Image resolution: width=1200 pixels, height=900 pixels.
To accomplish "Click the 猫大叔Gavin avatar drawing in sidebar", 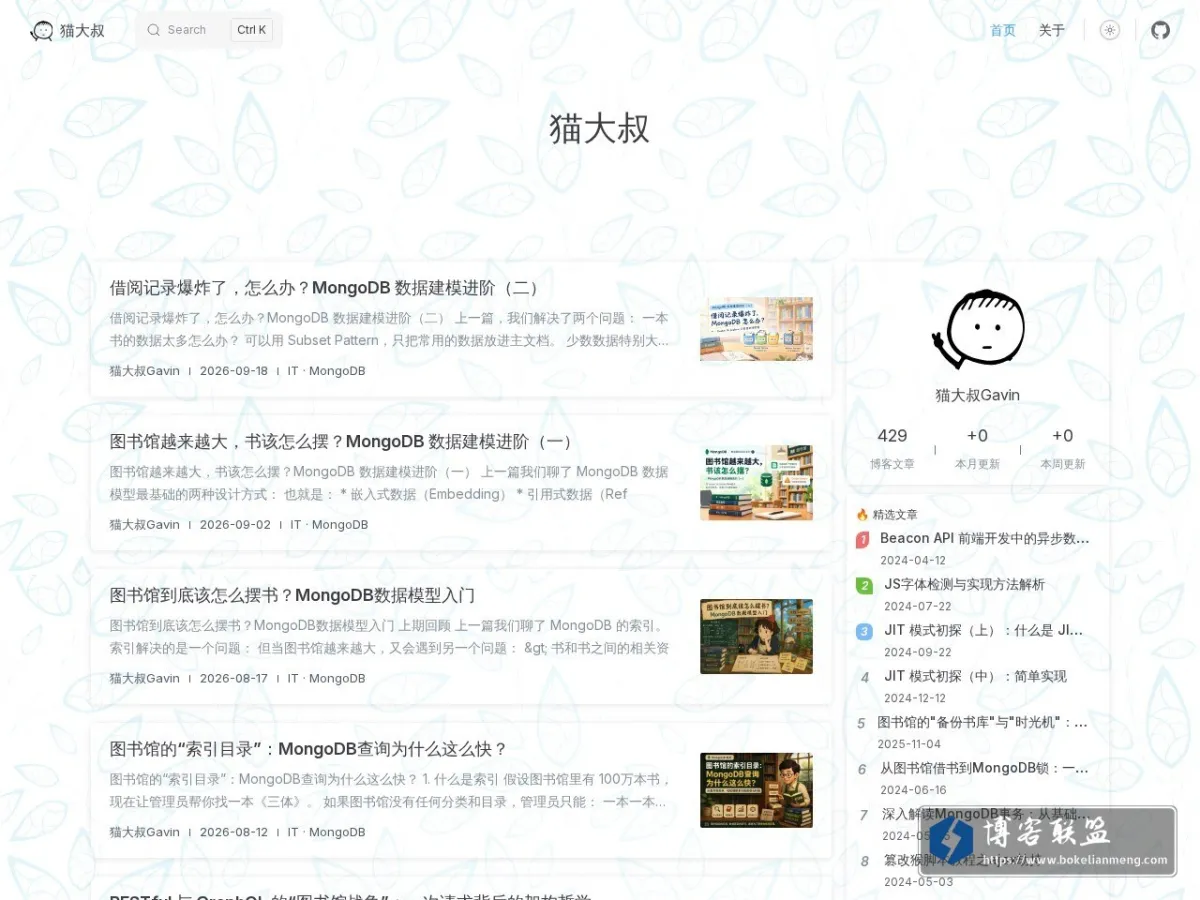I will point(978,330).
